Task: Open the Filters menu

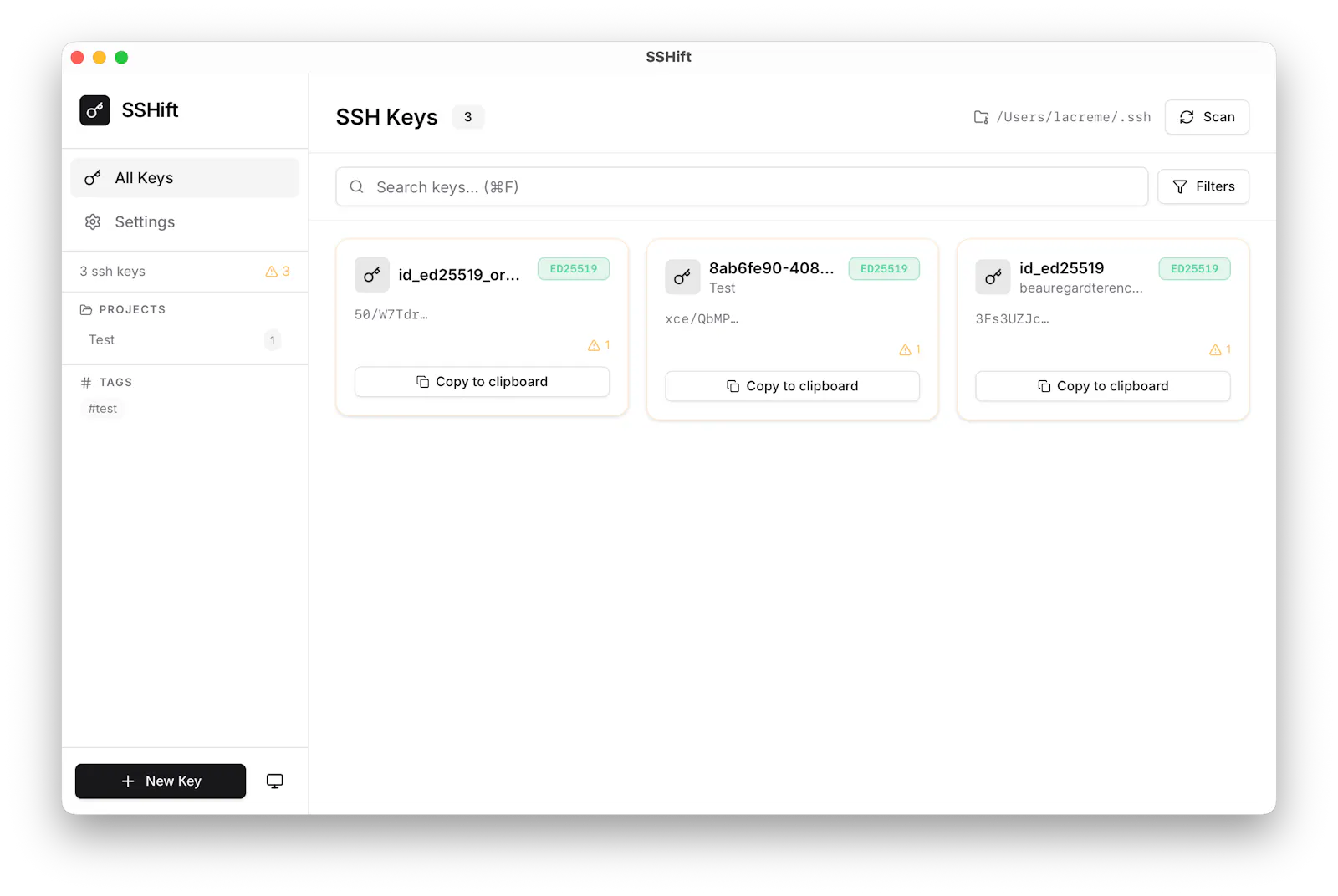Action: (x=1203, y=186)
